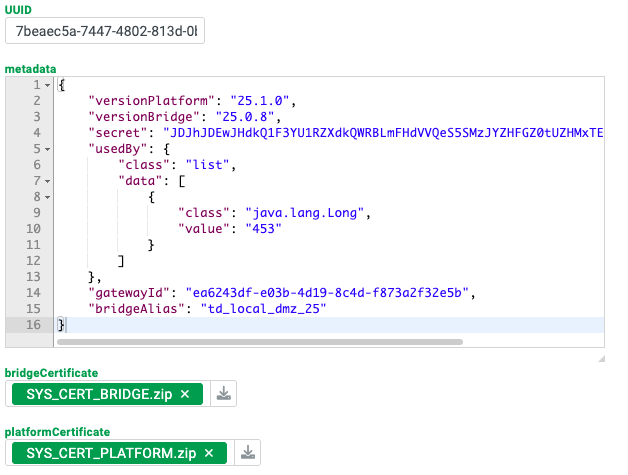Click the resize handle of the metadata editor
The height and width of the screenshot is (475, 628).
[x=602, y=358]
